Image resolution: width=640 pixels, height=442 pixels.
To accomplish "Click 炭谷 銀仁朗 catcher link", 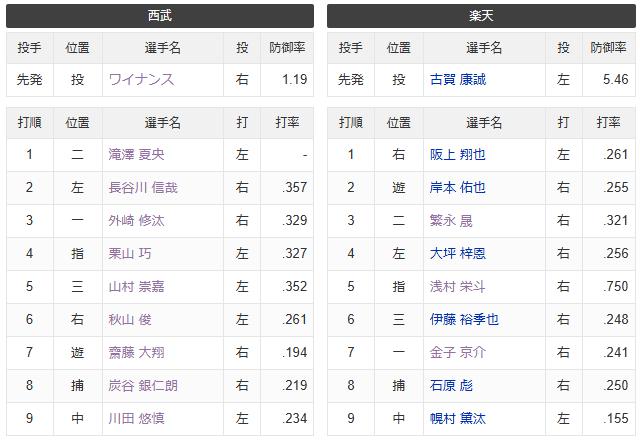I will pyautogui.click(x=143, y=386).
